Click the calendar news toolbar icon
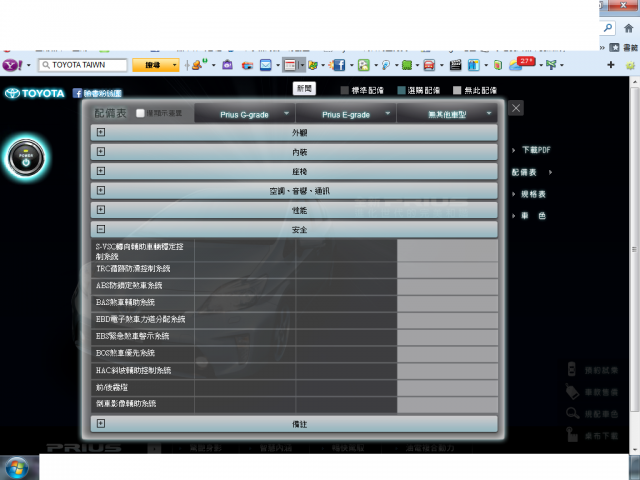The image size is (640, 480). (x=290, y=65)
